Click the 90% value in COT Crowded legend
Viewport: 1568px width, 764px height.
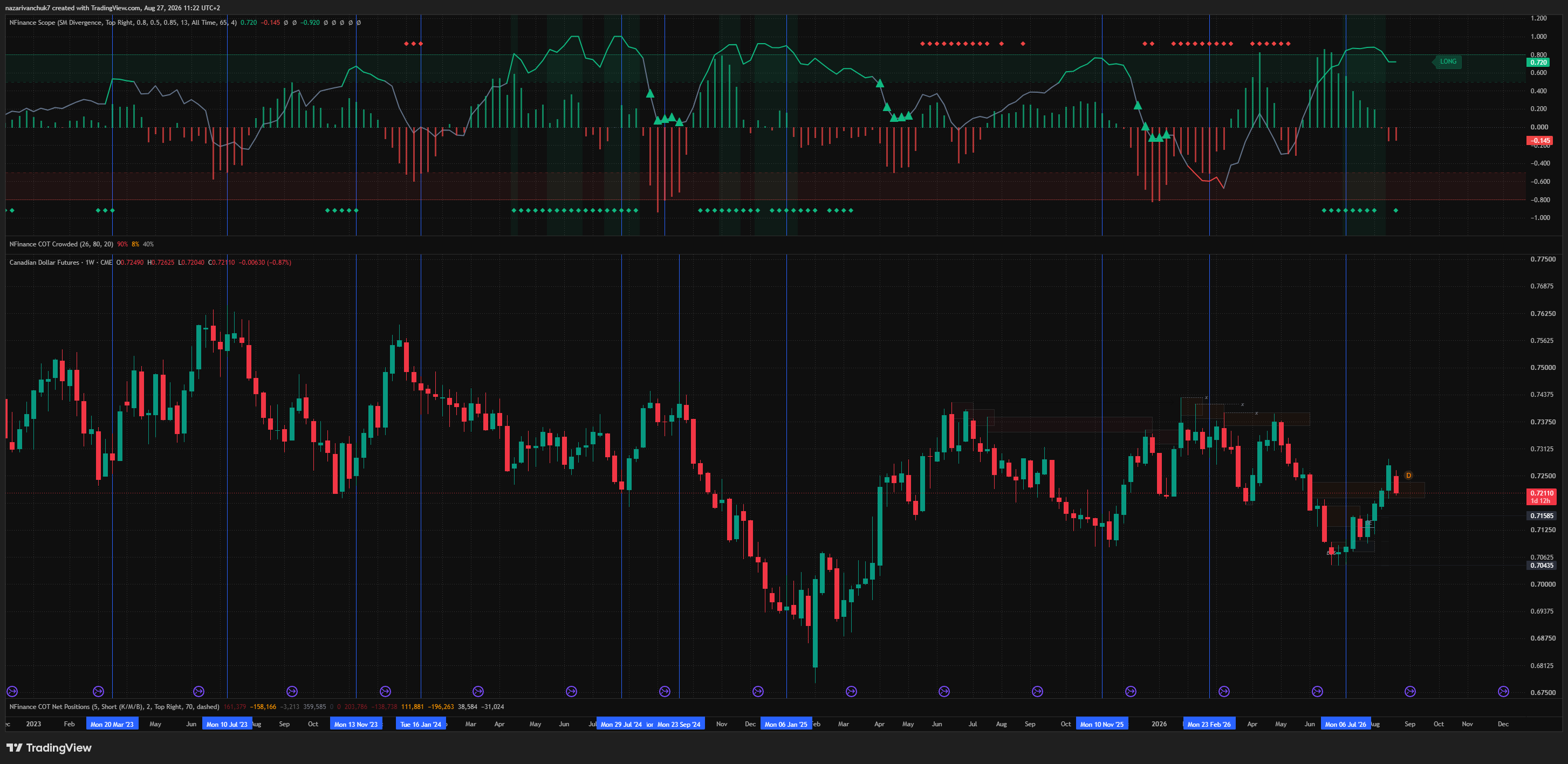point(122,244)
